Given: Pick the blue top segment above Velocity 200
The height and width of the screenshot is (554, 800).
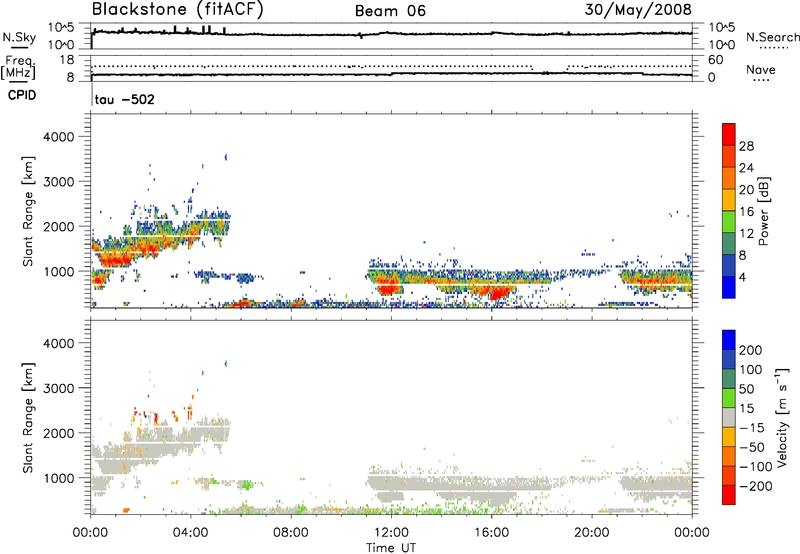Looking at the screenshot, I should coord(729,340).
